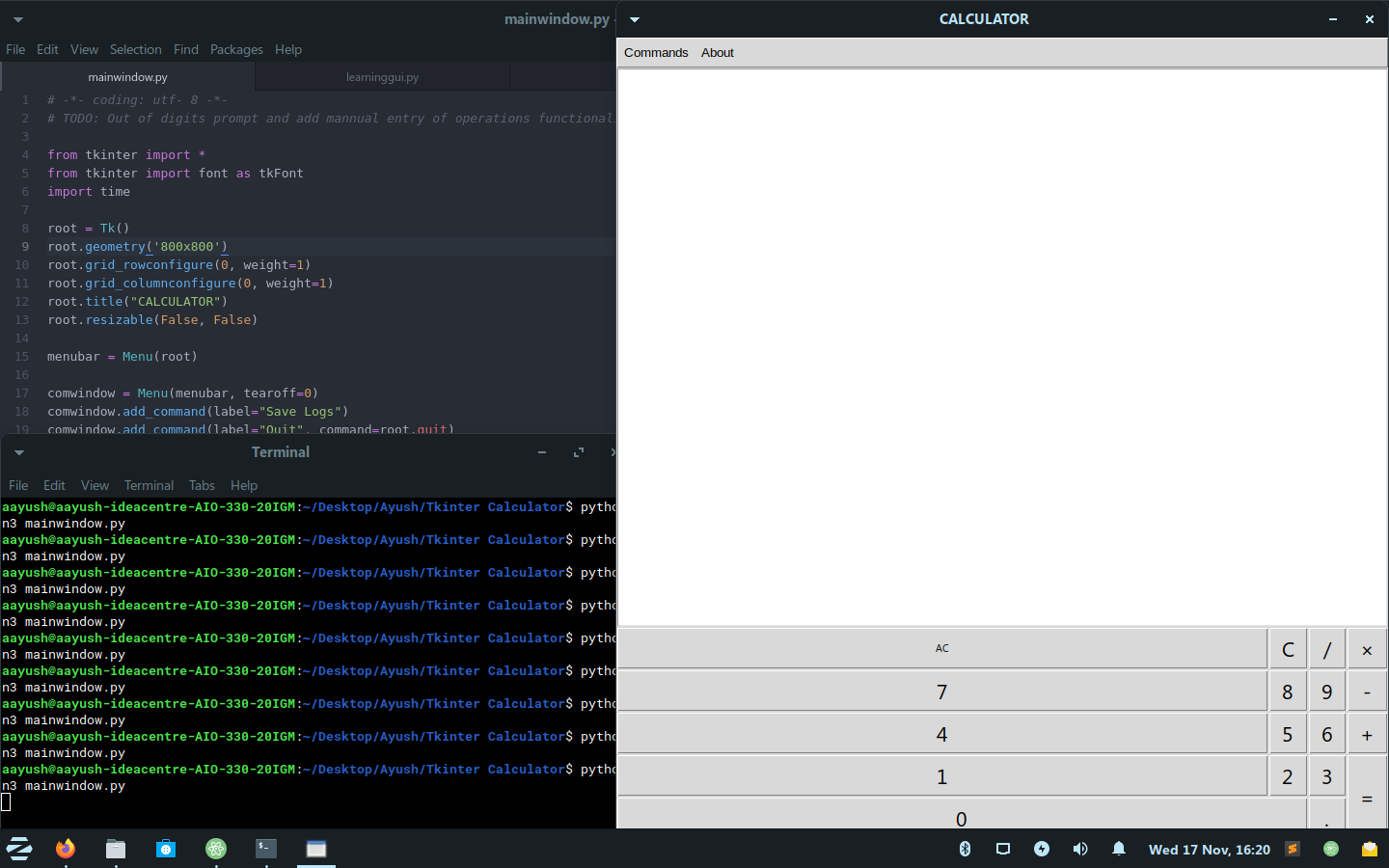Select the mainwindow.py tab
This screenshot has width=1389, height=868.
[x=127, y=77]
